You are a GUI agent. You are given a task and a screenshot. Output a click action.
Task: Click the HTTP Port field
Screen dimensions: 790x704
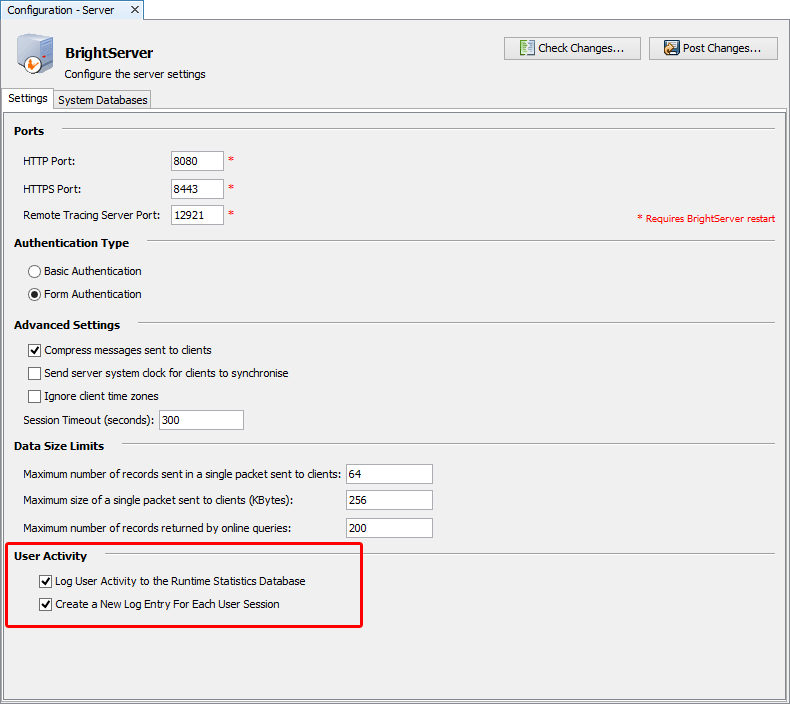click(197, 161)
